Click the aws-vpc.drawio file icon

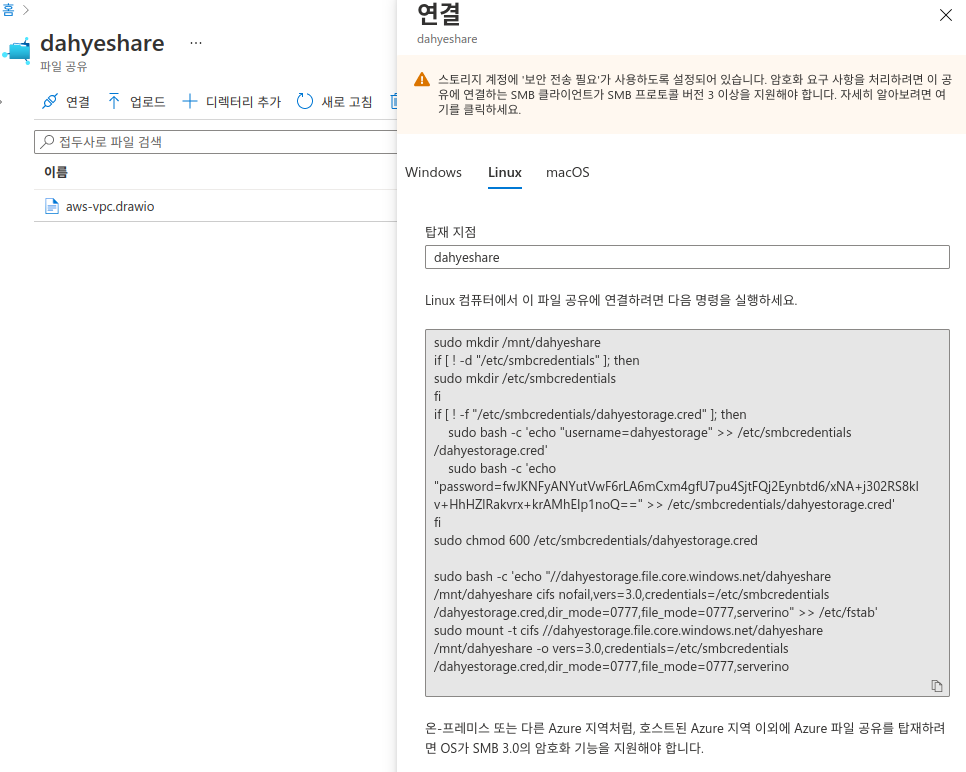point(52,206)
